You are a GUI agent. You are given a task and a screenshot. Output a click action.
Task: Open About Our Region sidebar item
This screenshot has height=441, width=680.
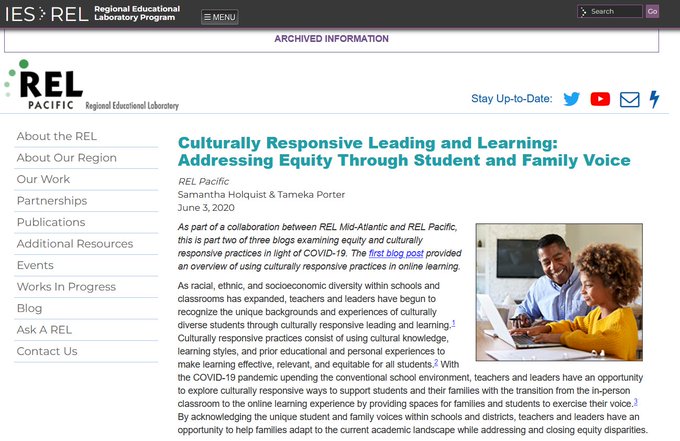66,158
